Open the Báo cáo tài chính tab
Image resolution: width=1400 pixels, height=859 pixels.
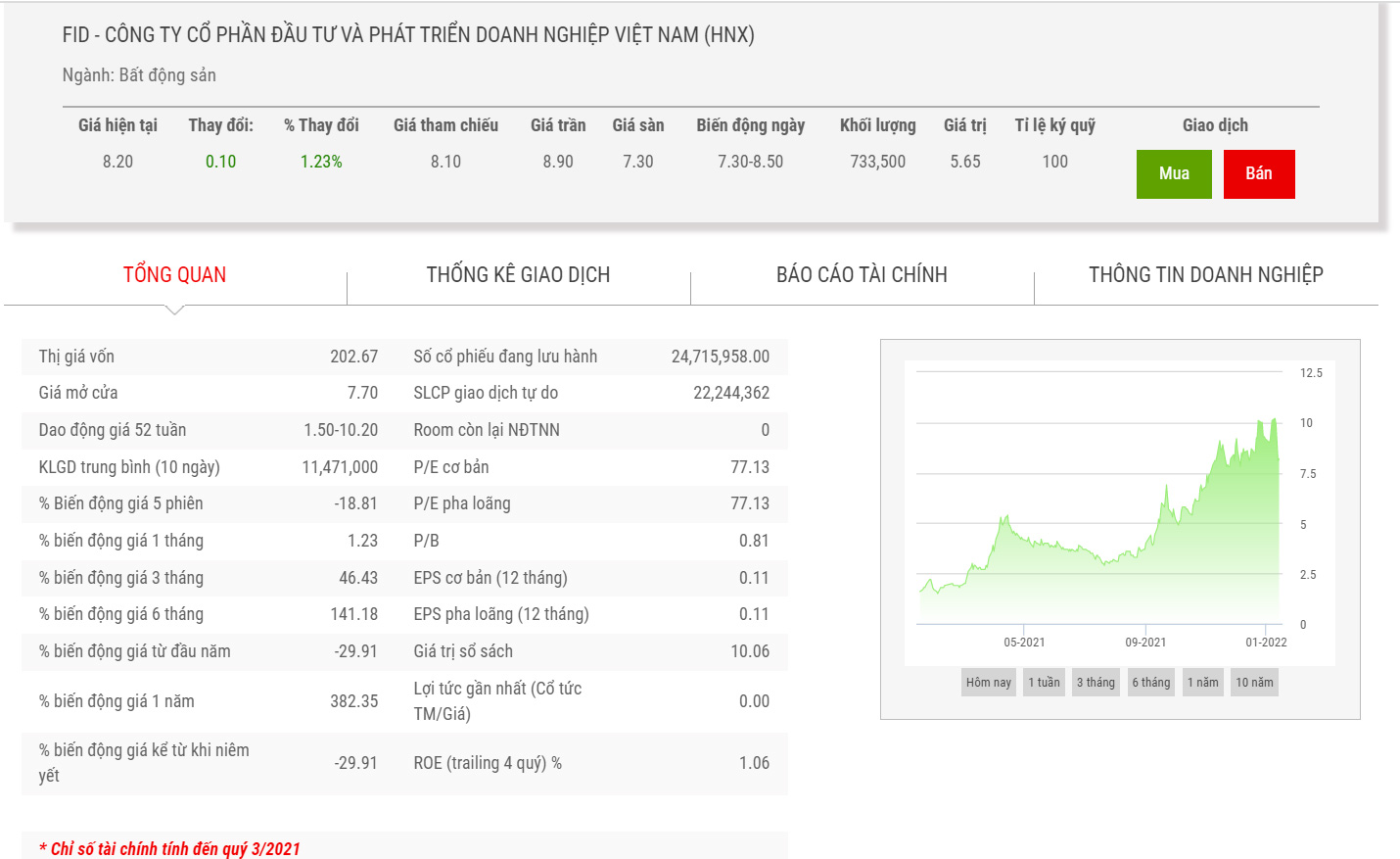click(862, 275)
